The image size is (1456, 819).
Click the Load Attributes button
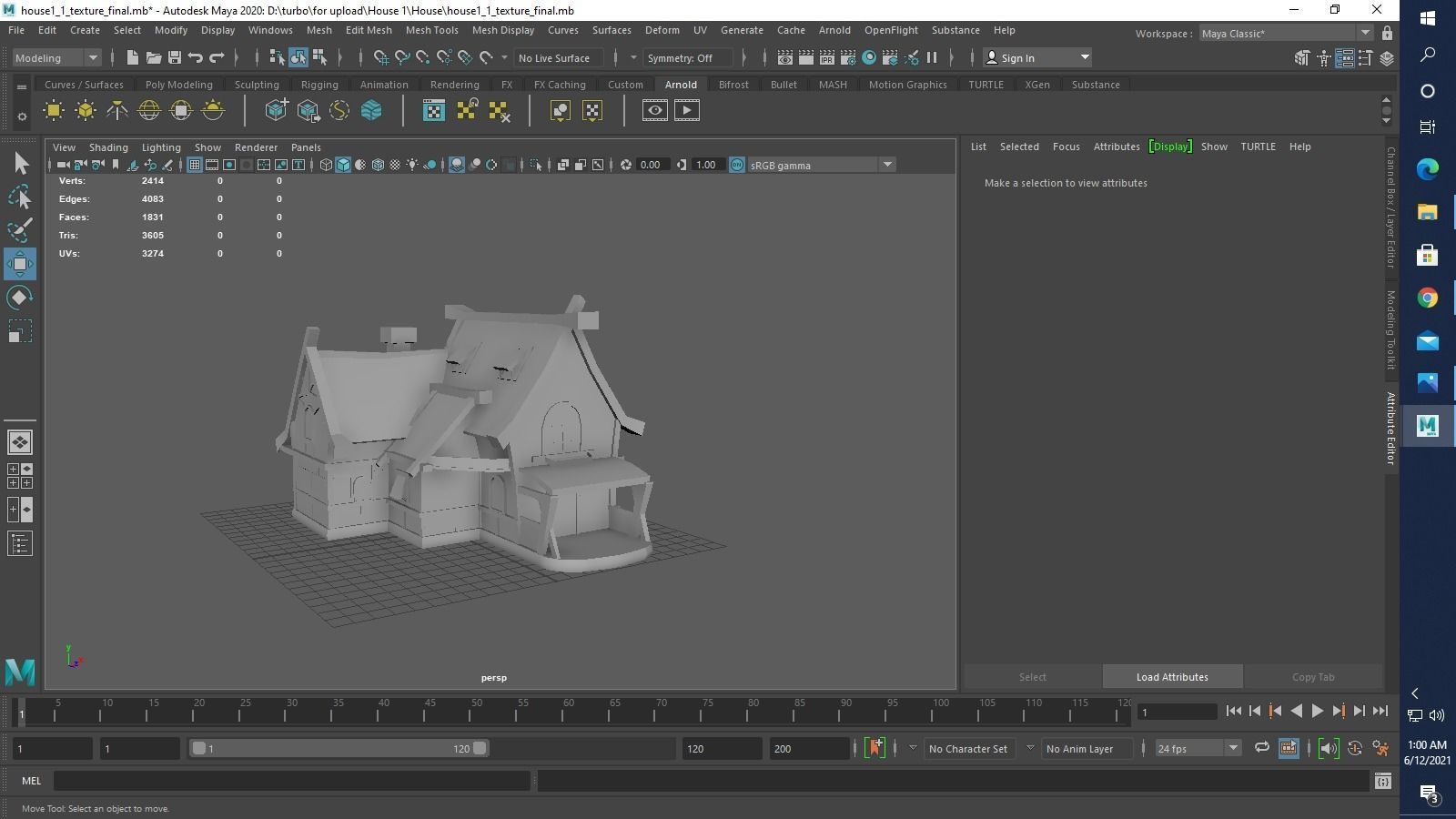pos(1172,677)
